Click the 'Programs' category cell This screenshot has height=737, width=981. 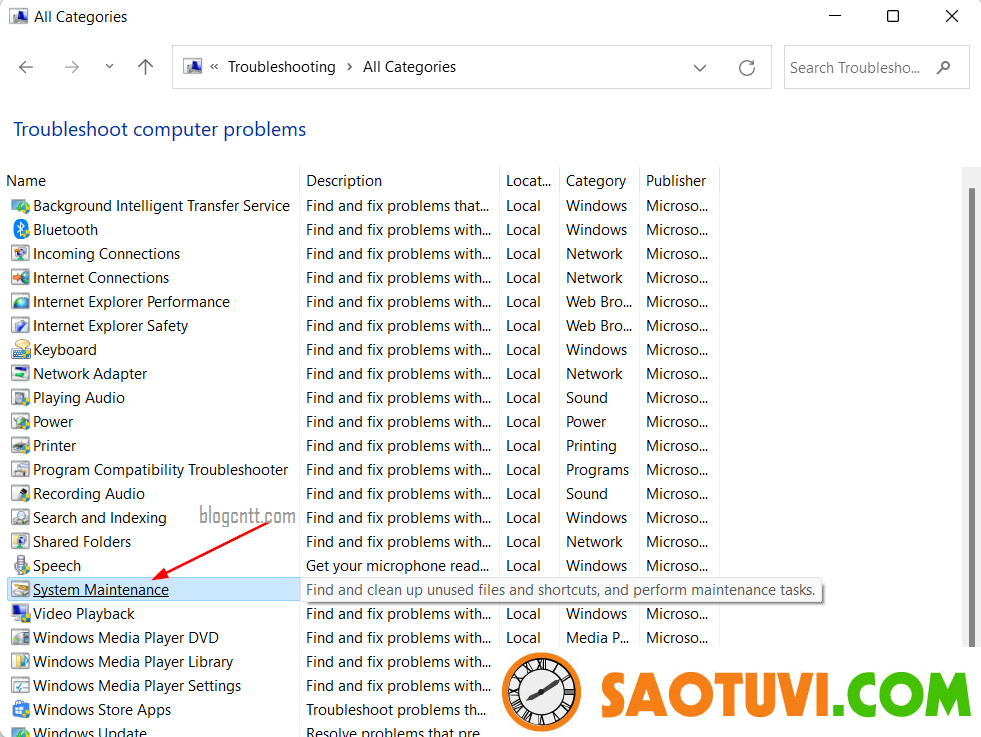point(597,469)
